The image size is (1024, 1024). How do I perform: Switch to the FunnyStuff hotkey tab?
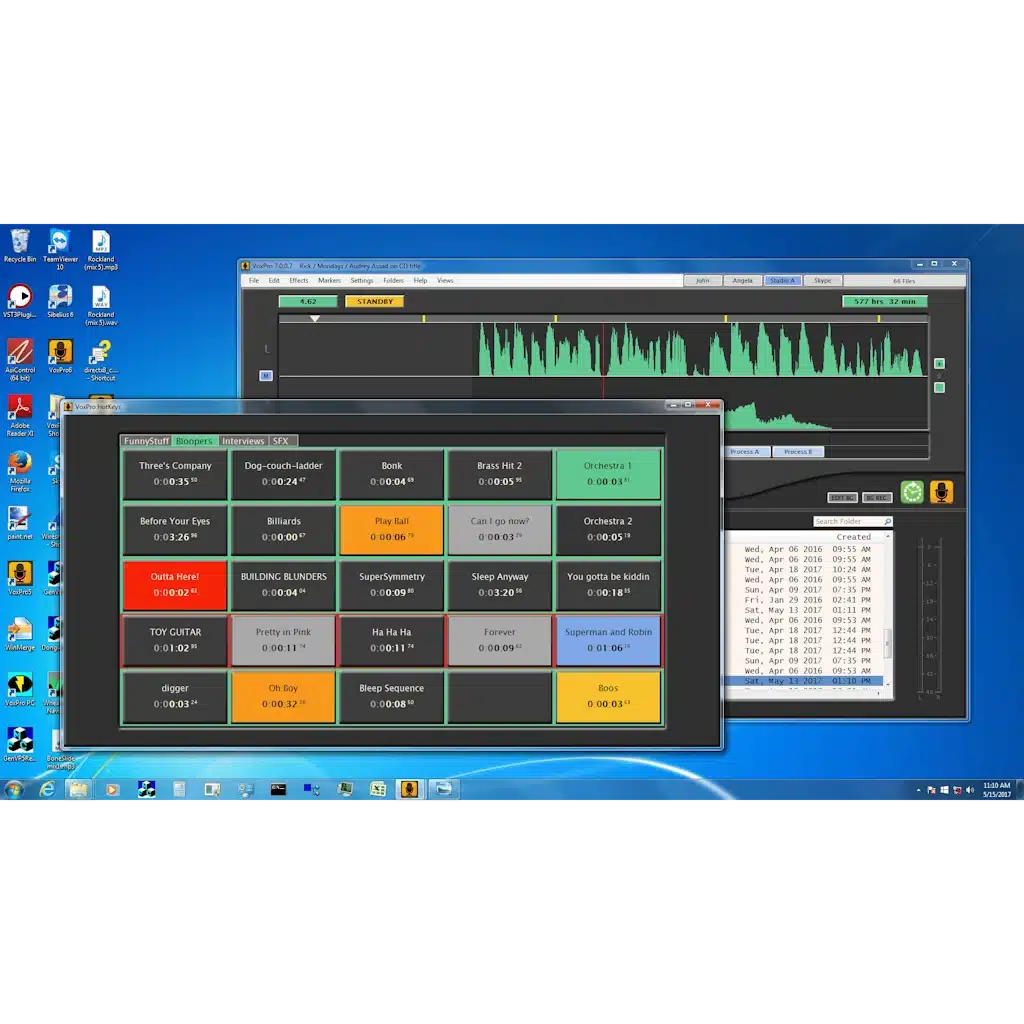[146, 441]
